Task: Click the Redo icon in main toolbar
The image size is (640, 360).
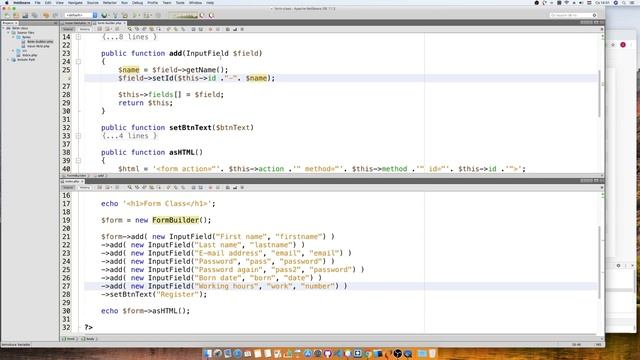Action: pos(55,16)
